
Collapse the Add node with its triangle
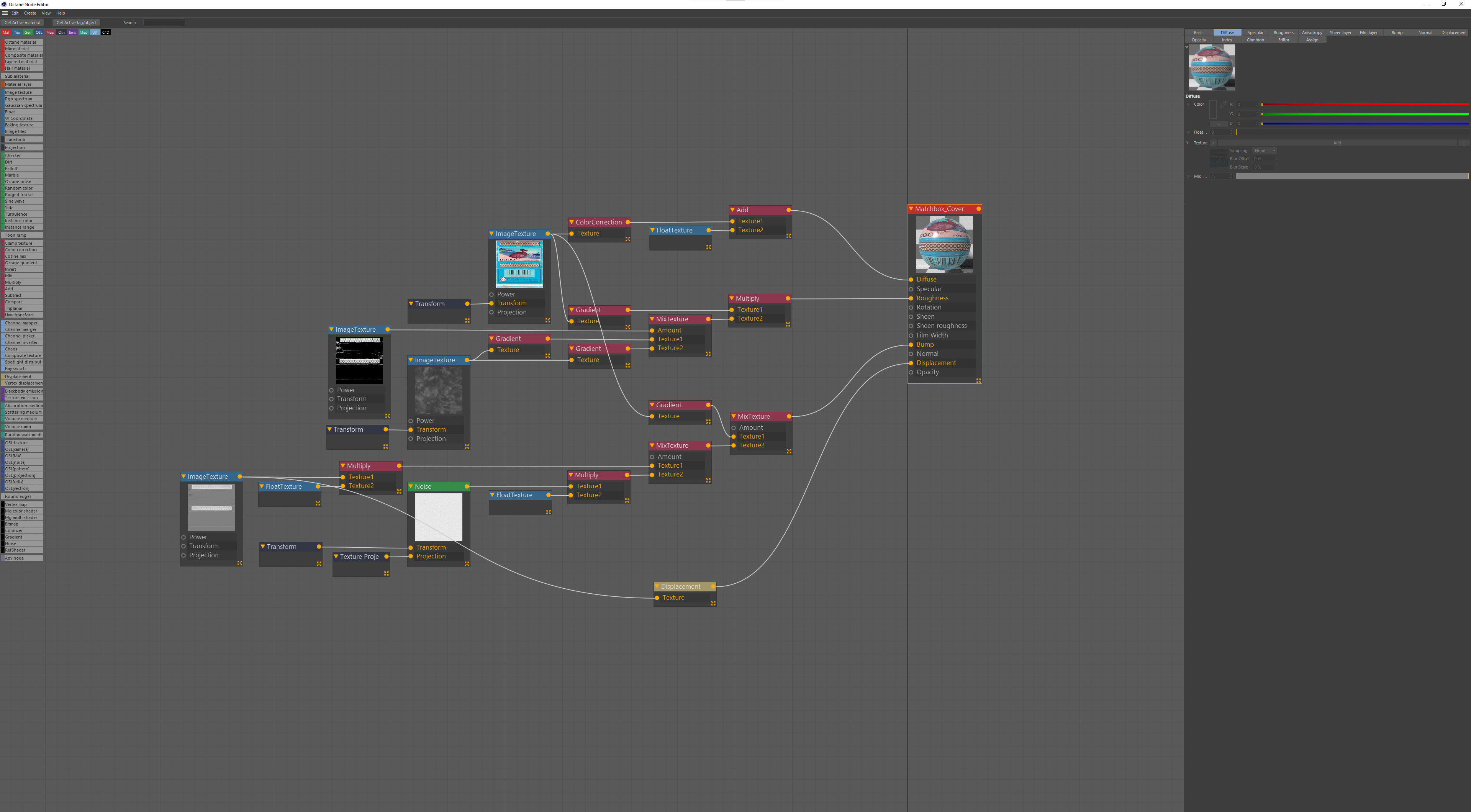pos(733,210)
